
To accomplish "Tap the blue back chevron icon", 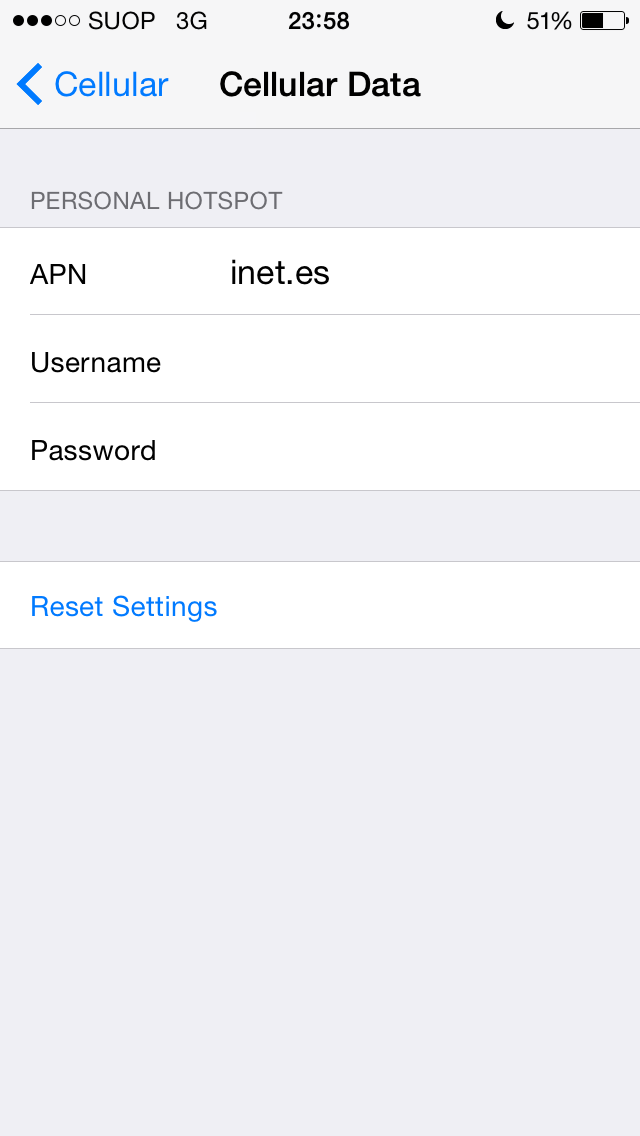I will [x=30, y=84].
